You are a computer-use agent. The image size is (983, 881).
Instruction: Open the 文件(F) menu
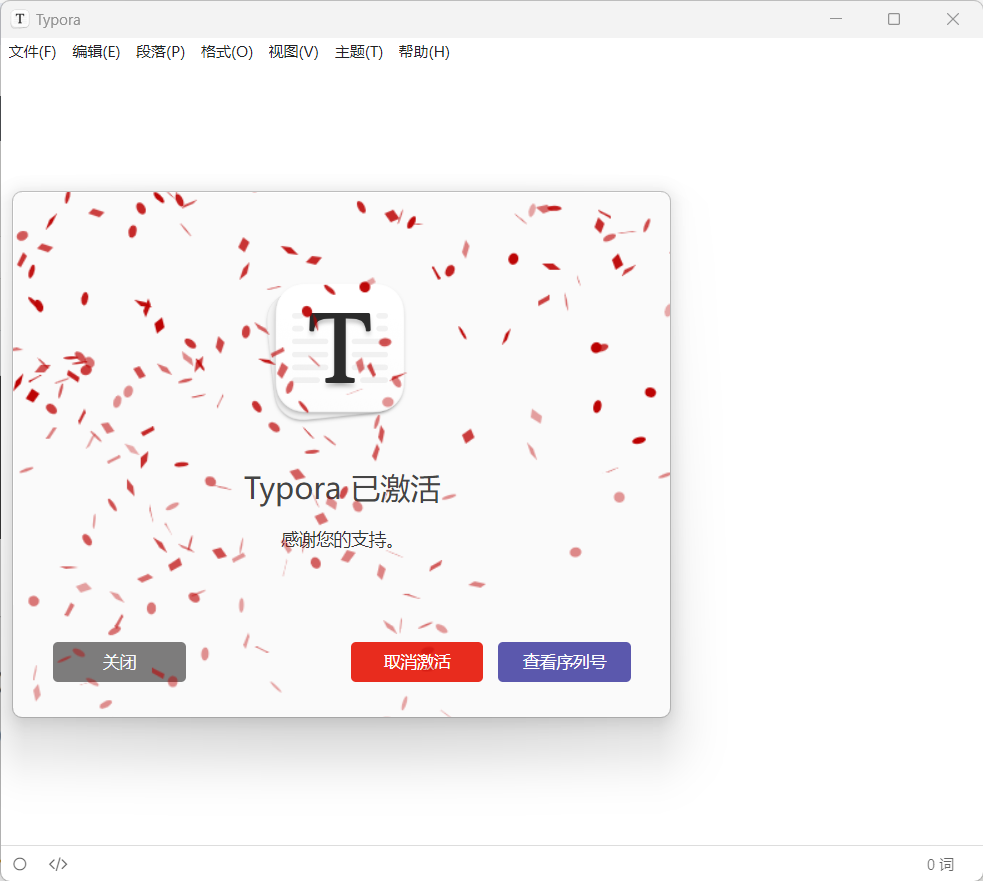(x=32, y=52)
